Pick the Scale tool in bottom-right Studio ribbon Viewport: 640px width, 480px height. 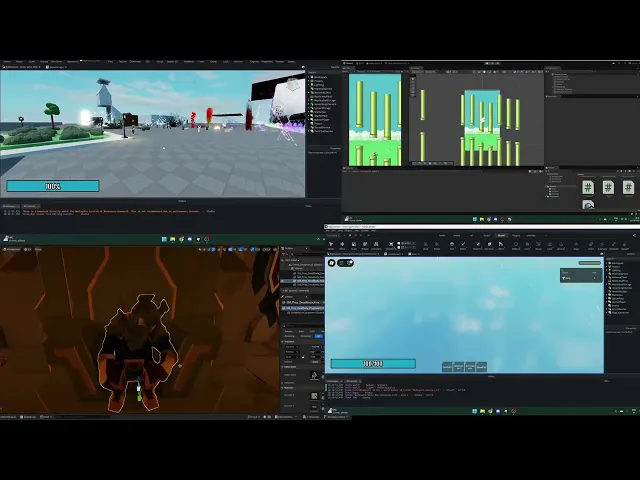click(x=353, y=245)
